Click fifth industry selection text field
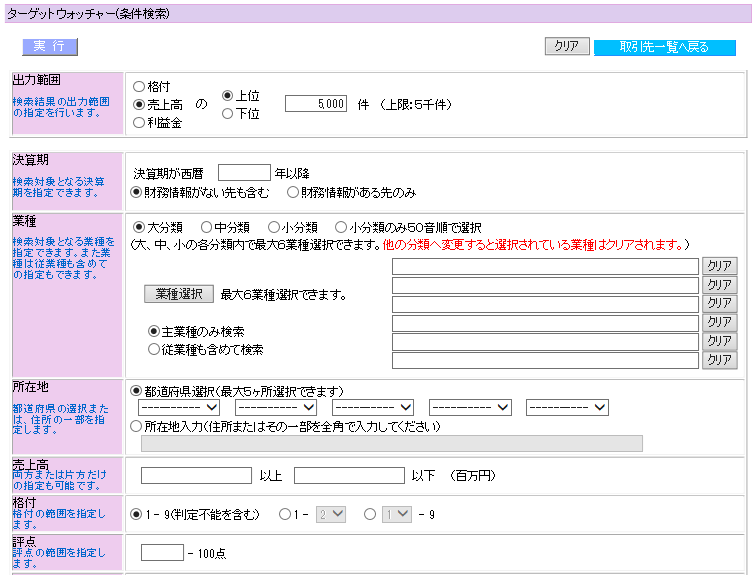The image size is (756, 575). click(545, 342)
